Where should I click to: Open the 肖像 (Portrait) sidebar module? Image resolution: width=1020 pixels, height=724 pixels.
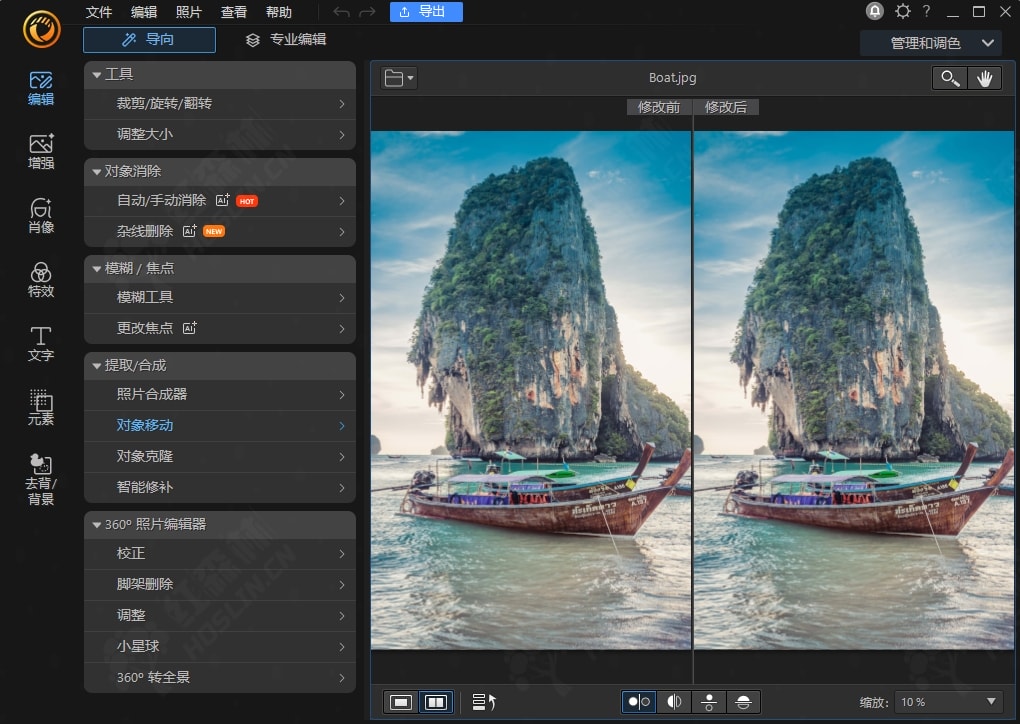[x=41, y=215]
